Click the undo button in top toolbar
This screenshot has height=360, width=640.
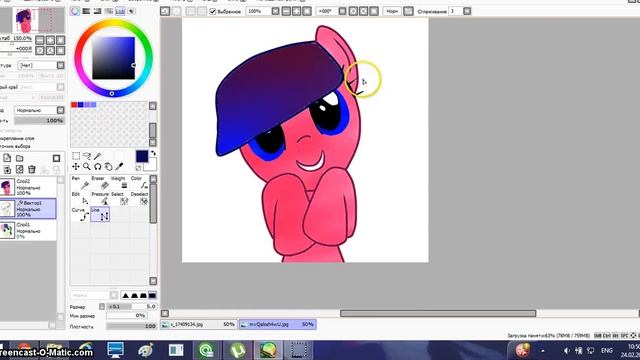165,11
